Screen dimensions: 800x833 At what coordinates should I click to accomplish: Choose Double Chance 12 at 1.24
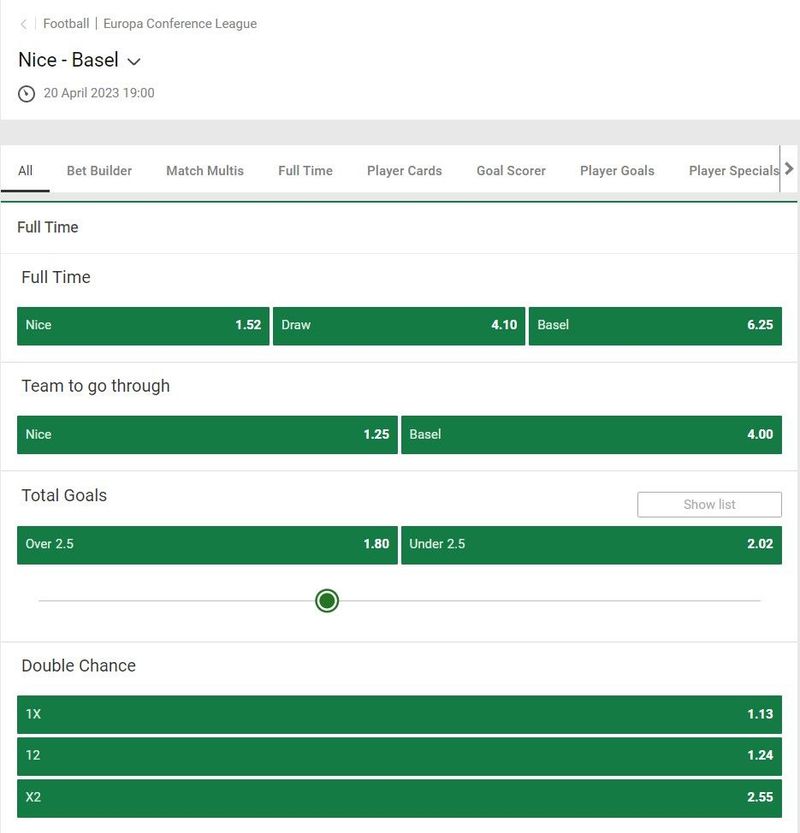point(399,756)
